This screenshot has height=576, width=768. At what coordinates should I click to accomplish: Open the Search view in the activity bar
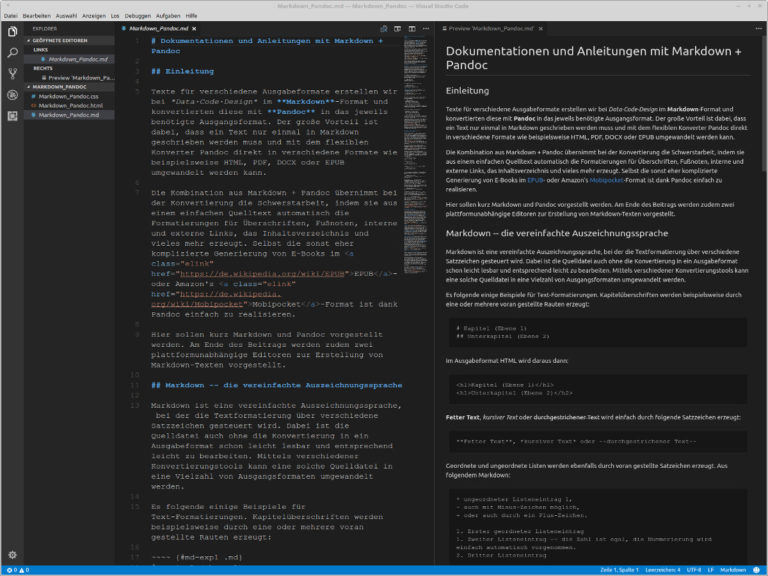coord(13,52)
